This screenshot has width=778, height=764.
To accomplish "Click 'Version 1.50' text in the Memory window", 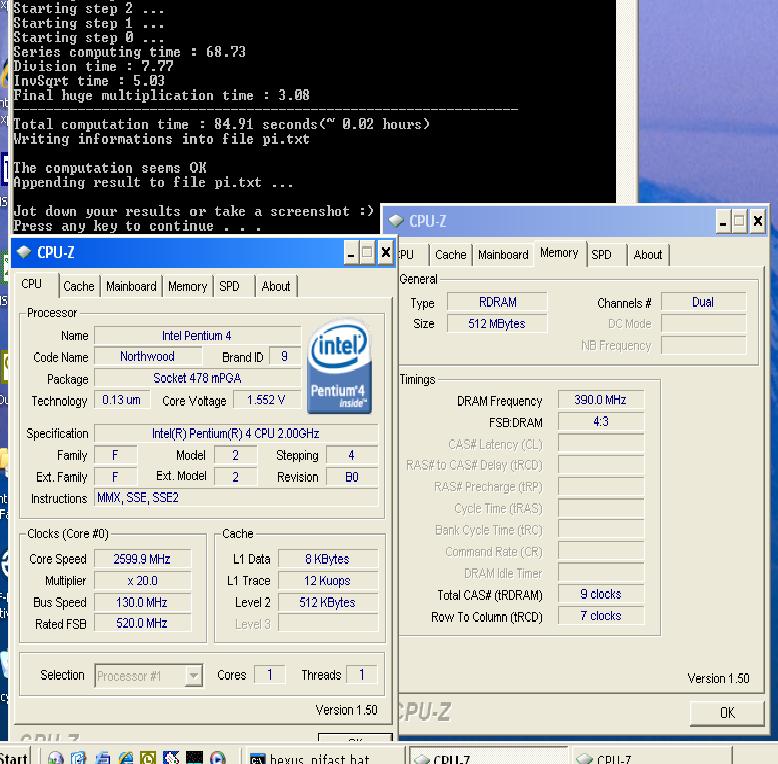I will point(718,678).
